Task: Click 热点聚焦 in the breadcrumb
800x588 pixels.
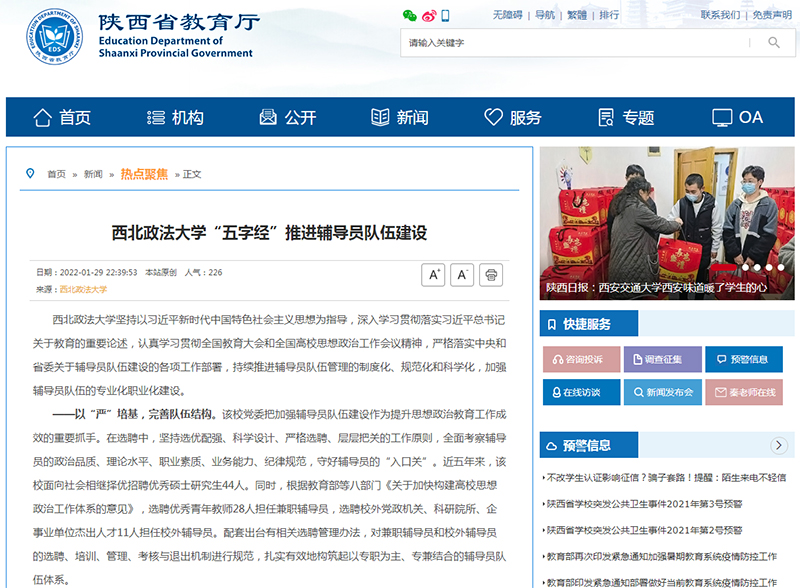Action: click(144, 174)
